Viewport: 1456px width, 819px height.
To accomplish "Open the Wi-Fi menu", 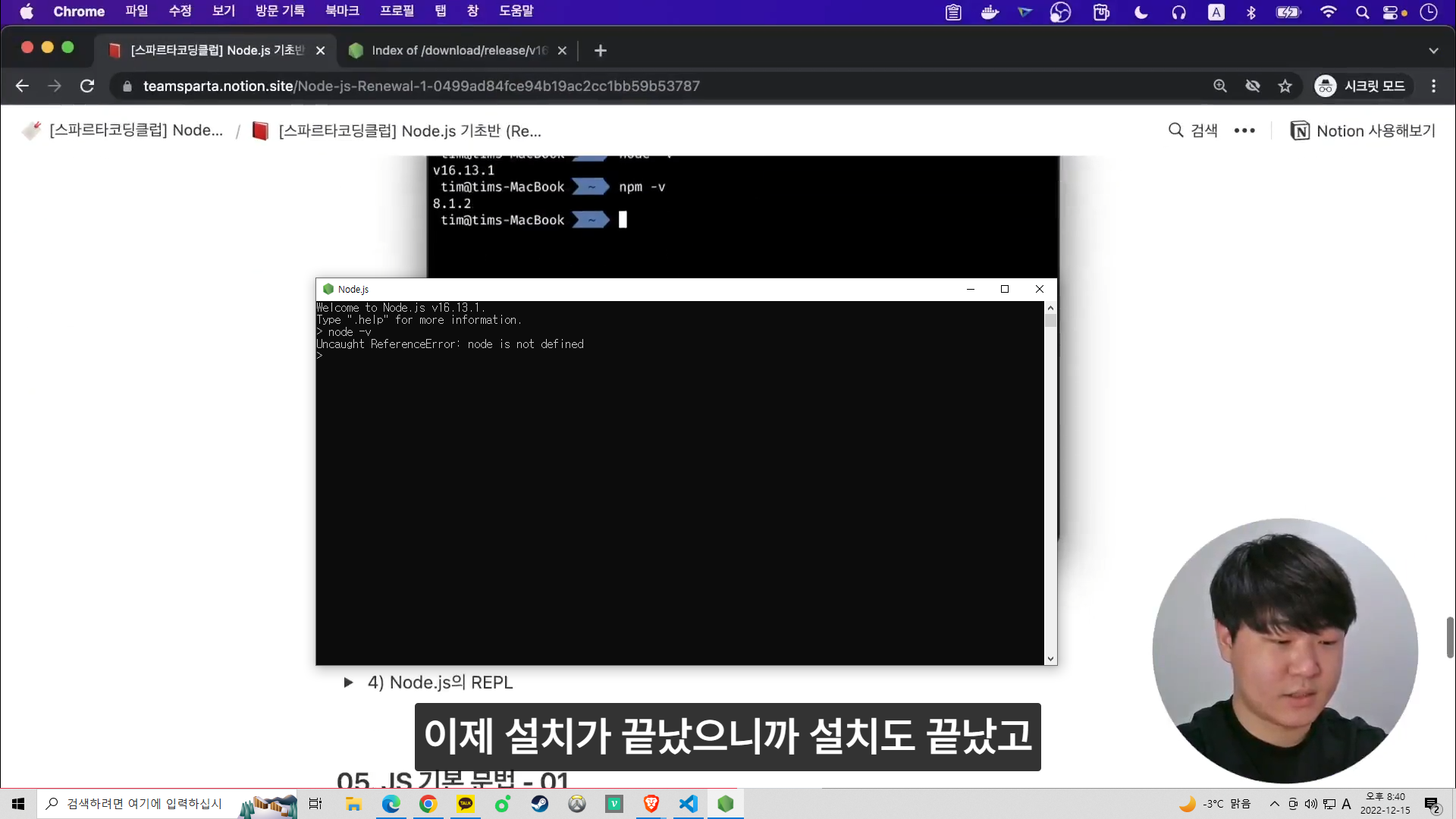I will [x=1328, y=12].
